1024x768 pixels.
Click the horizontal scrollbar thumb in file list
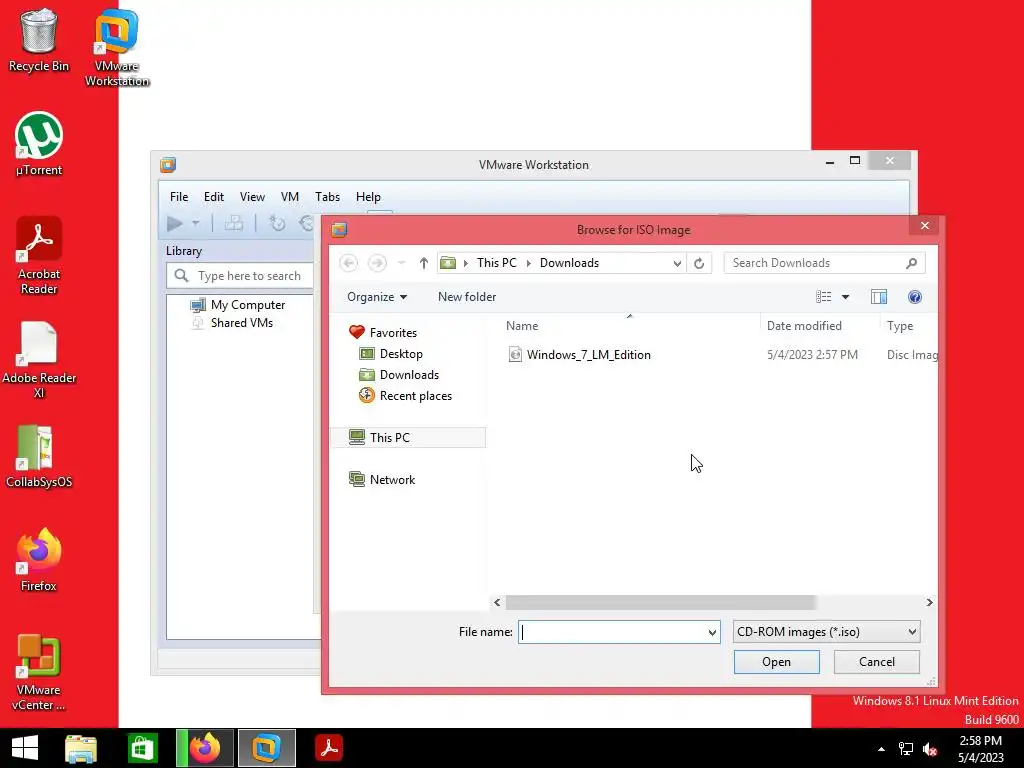pyautogui.click(x=660, y=602)
